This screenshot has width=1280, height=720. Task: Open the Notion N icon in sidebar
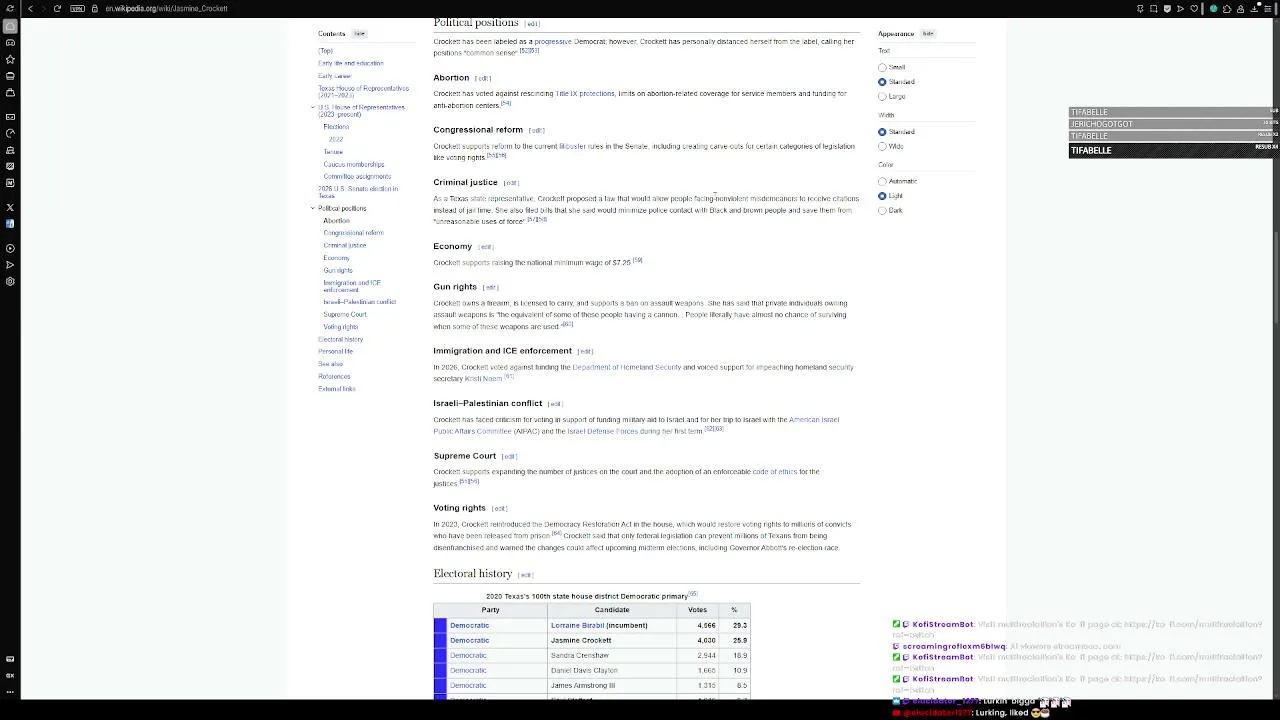10,183
